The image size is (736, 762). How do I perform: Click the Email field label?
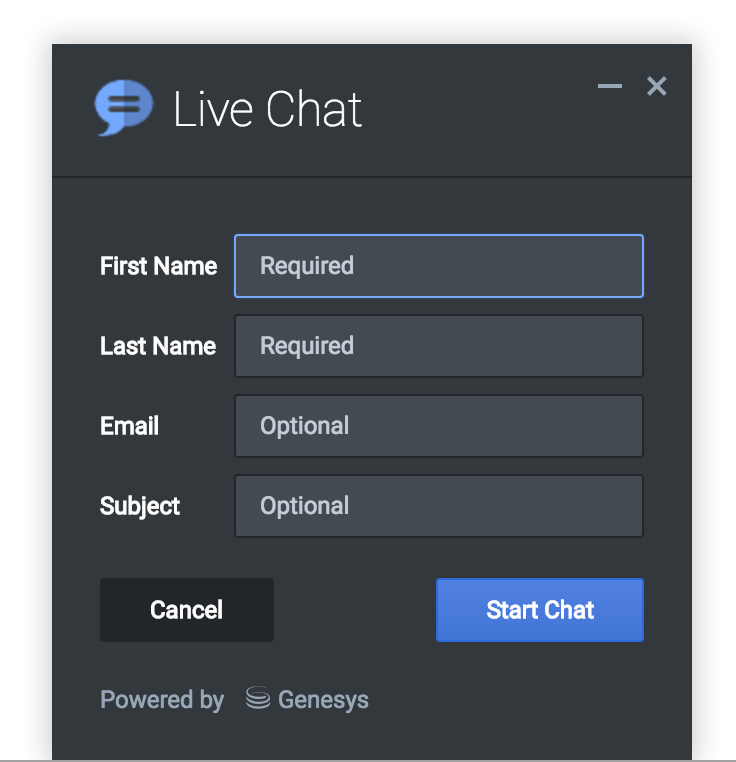(x=130, y=426)
